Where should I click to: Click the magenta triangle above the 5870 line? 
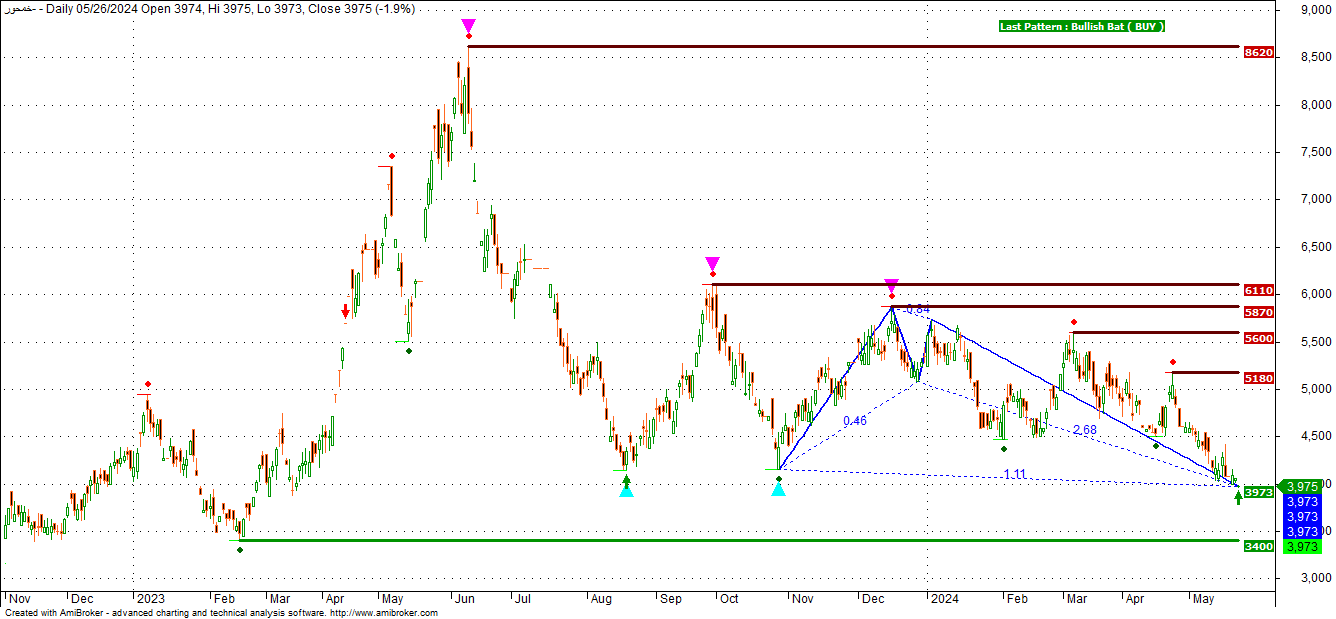[x=891, y=285]
